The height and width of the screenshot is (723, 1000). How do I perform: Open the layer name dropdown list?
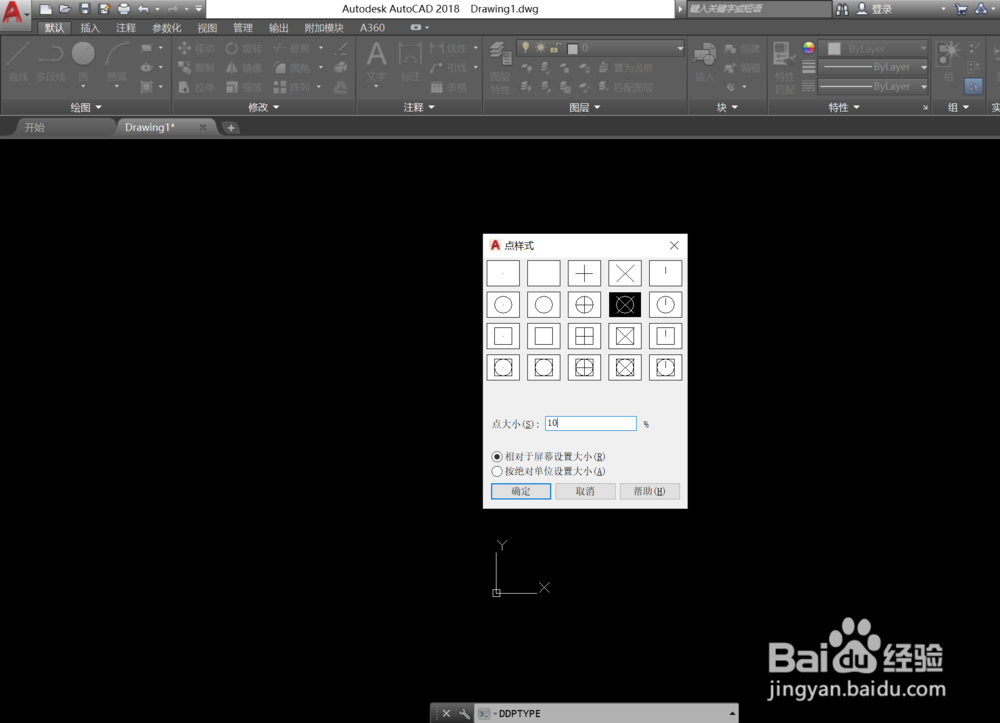(680, 48)
